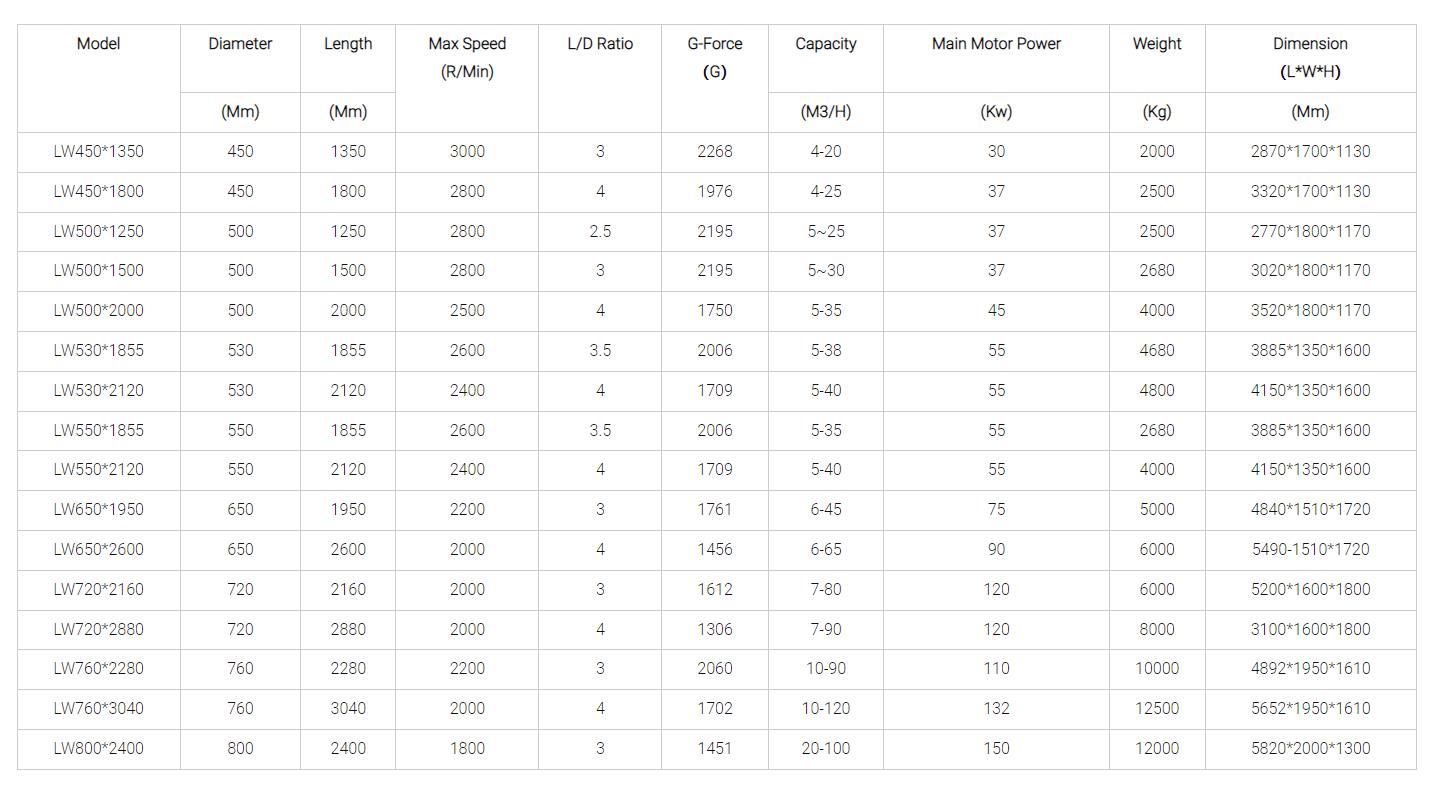The width and height of the screenshot is (1429, 786).
Task: Select the L/D ratio 2.5 cell
Action: coord(599,231)
